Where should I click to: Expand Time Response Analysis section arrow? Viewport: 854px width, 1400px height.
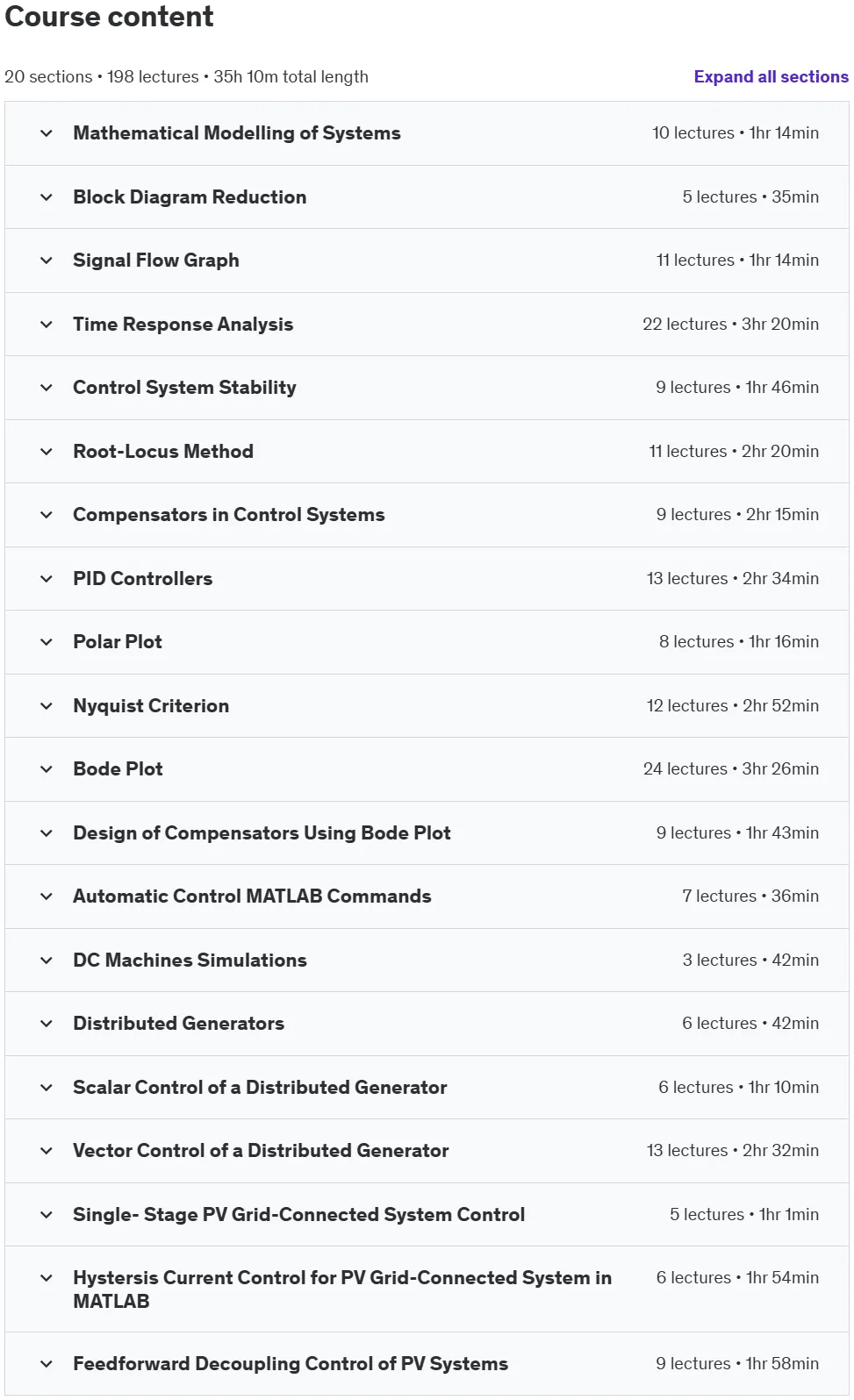[x=47, y=325]
